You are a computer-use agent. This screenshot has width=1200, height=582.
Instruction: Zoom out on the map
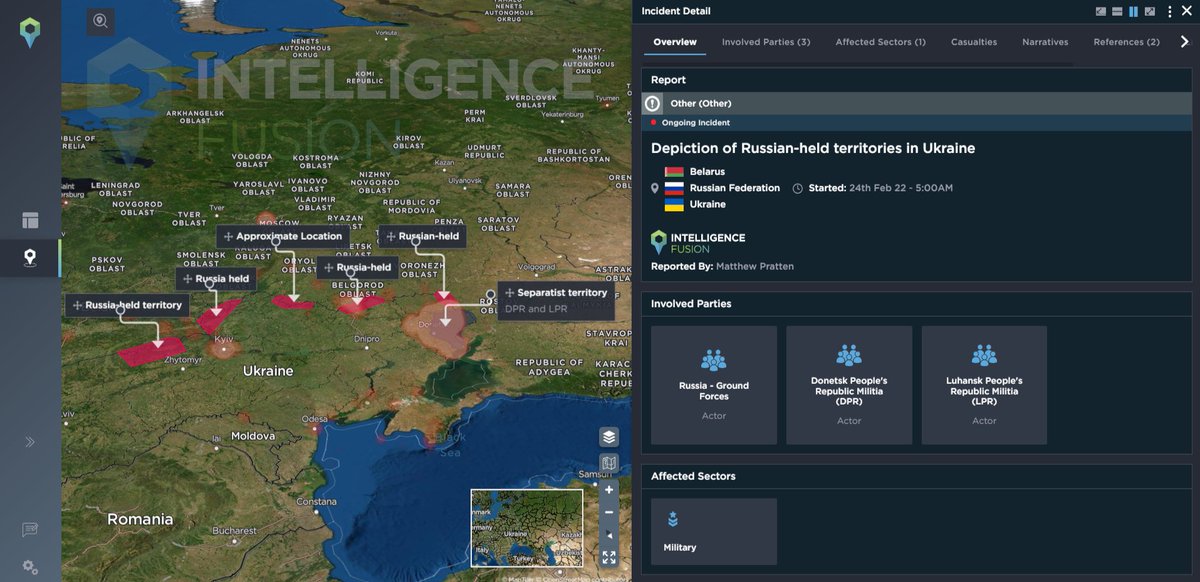click(x=609, y=512)
